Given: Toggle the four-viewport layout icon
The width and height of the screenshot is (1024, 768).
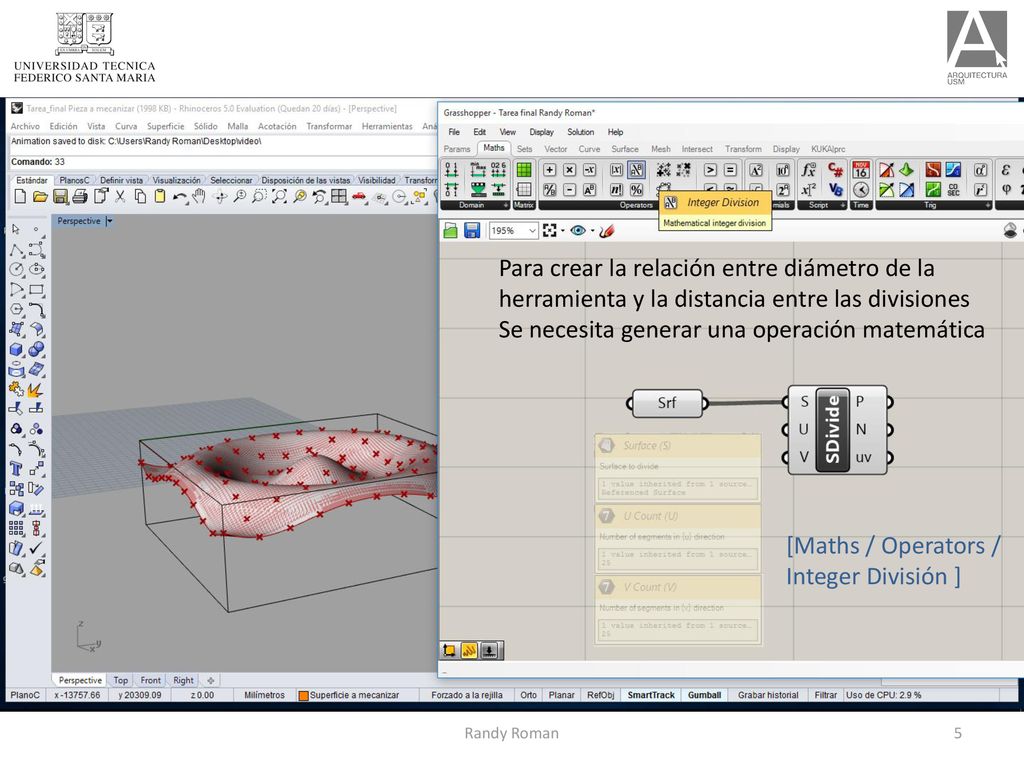Looking at the screenshot, I should coord(339,196).
